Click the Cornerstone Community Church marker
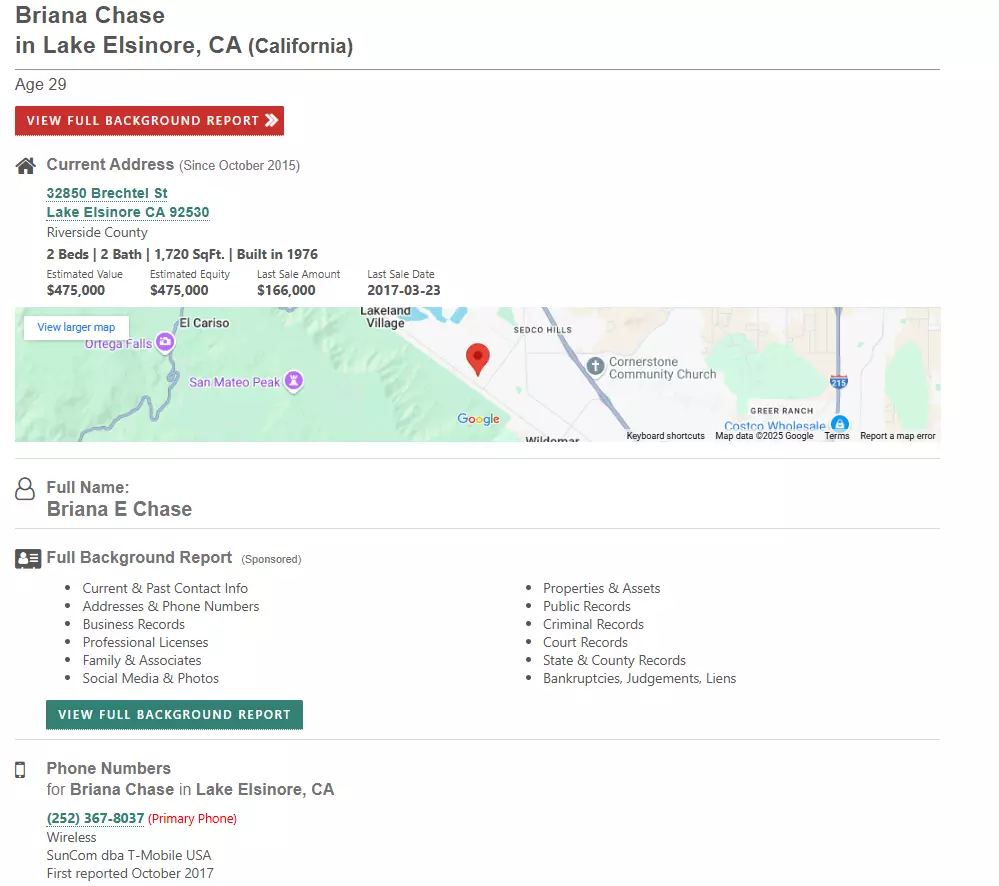Screen dimensions: 999x886 click(x=595, y=366)
